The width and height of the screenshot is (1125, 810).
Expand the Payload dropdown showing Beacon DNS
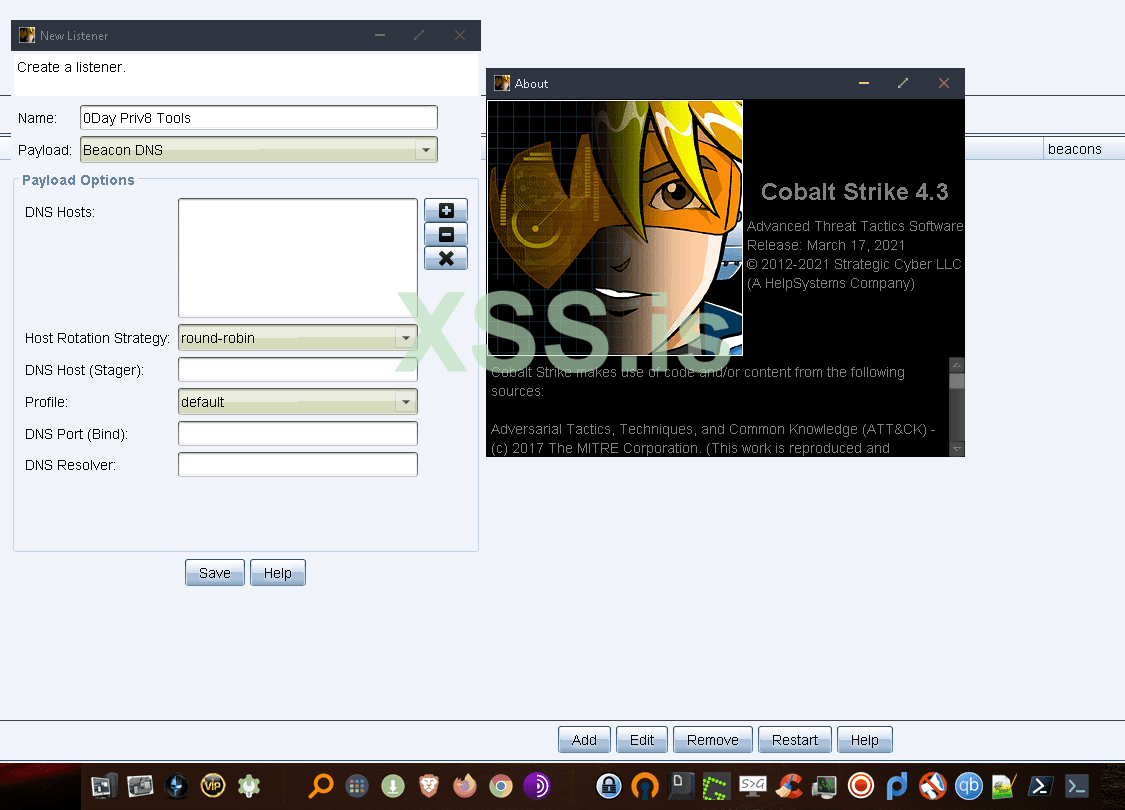[x=258, y=150]
